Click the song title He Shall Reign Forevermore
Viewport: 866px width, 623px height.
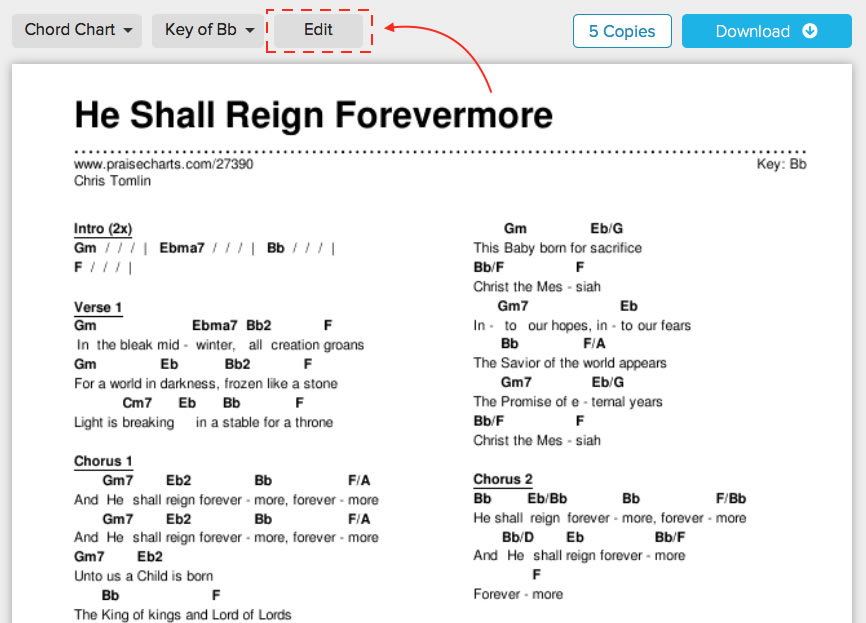tap(313, 115)
